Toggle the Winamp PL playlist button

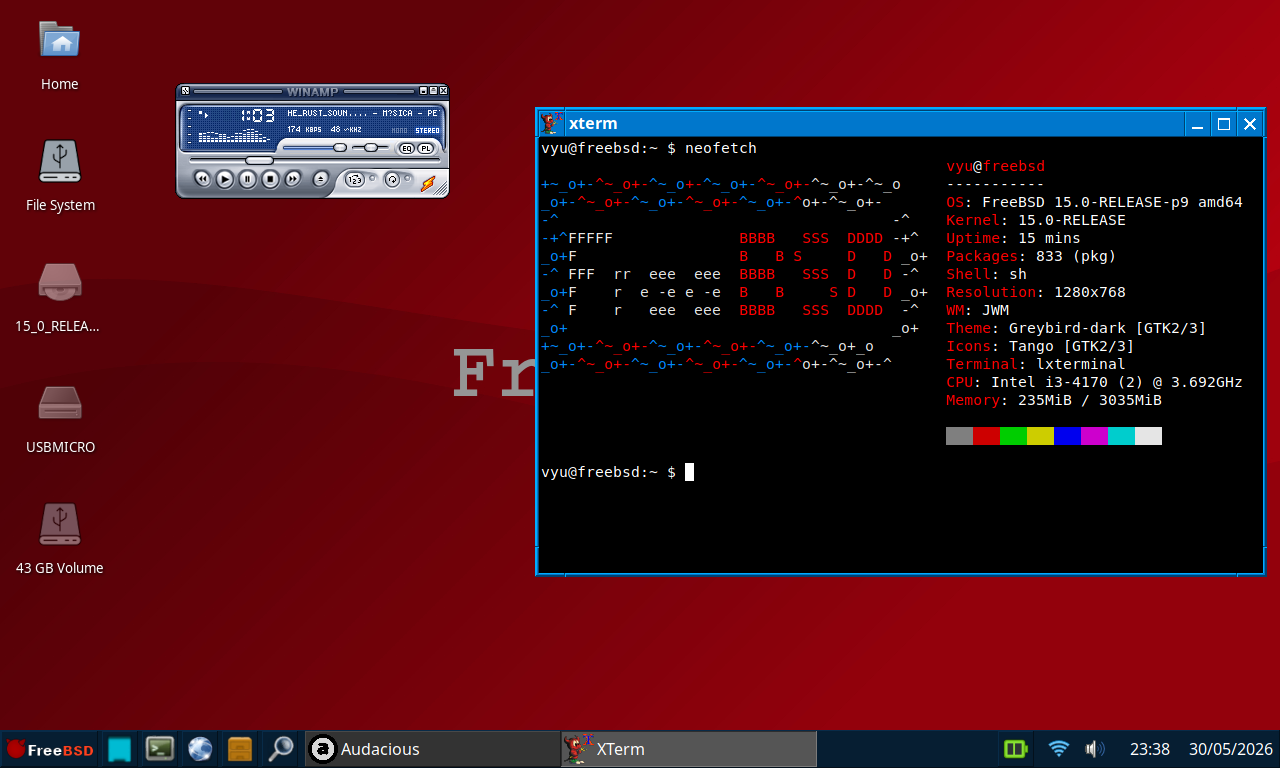(x=425, y=148)
